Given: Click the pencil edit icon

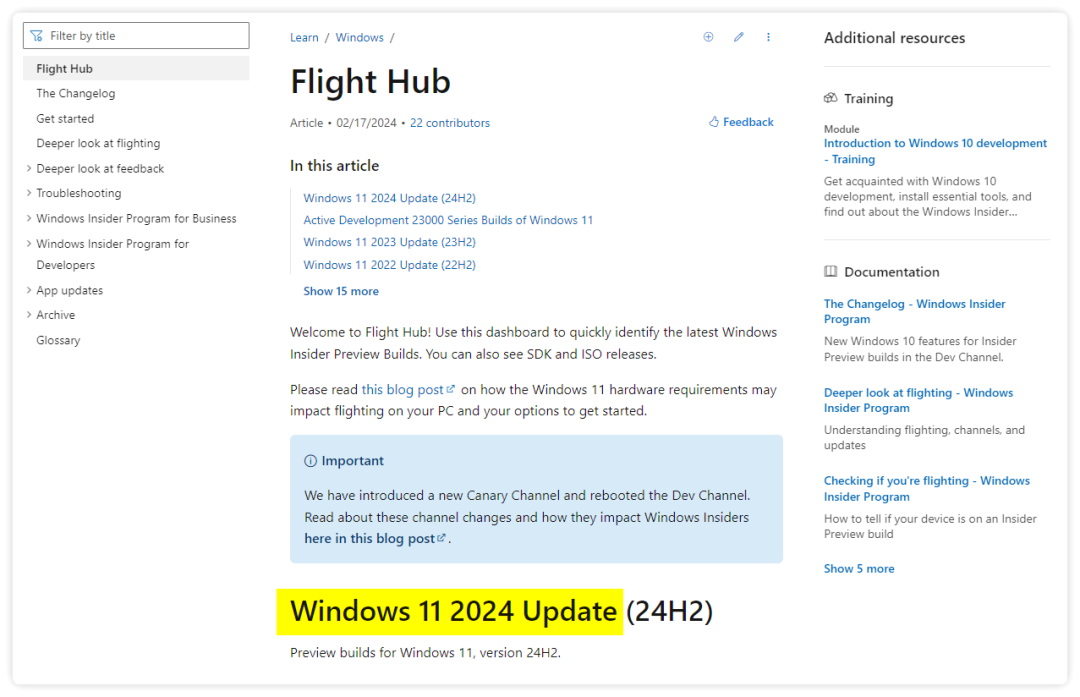Looking at the screenshot, I should (x=739, y=37).
